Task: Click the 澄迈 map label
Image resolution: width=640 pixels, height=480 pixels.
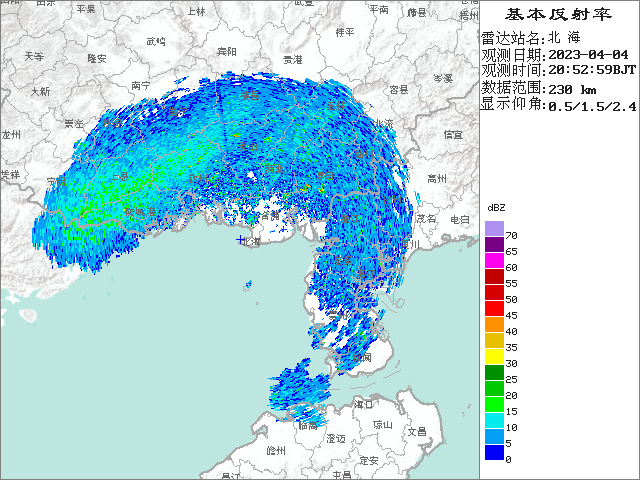Action: (336, 439)
